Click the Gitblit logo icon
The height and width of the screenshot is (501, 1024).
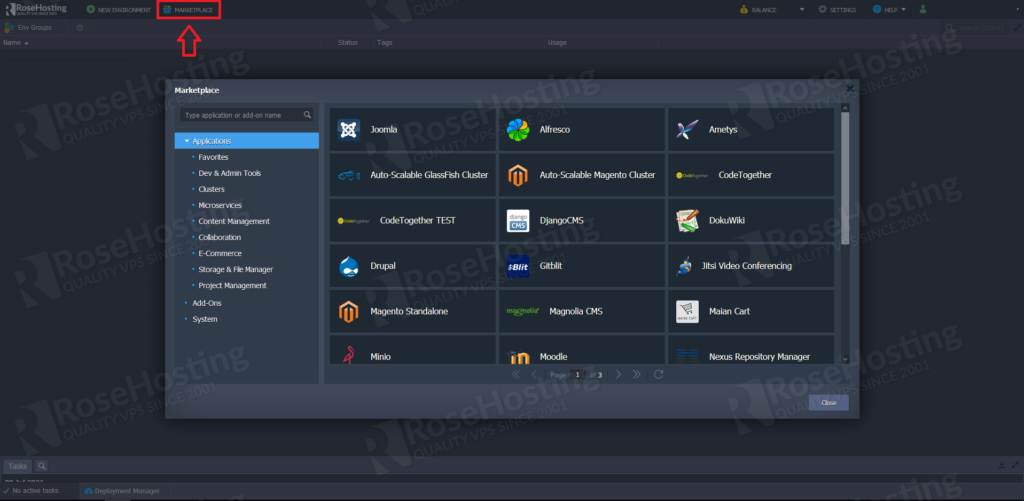(x=518, y=266)
